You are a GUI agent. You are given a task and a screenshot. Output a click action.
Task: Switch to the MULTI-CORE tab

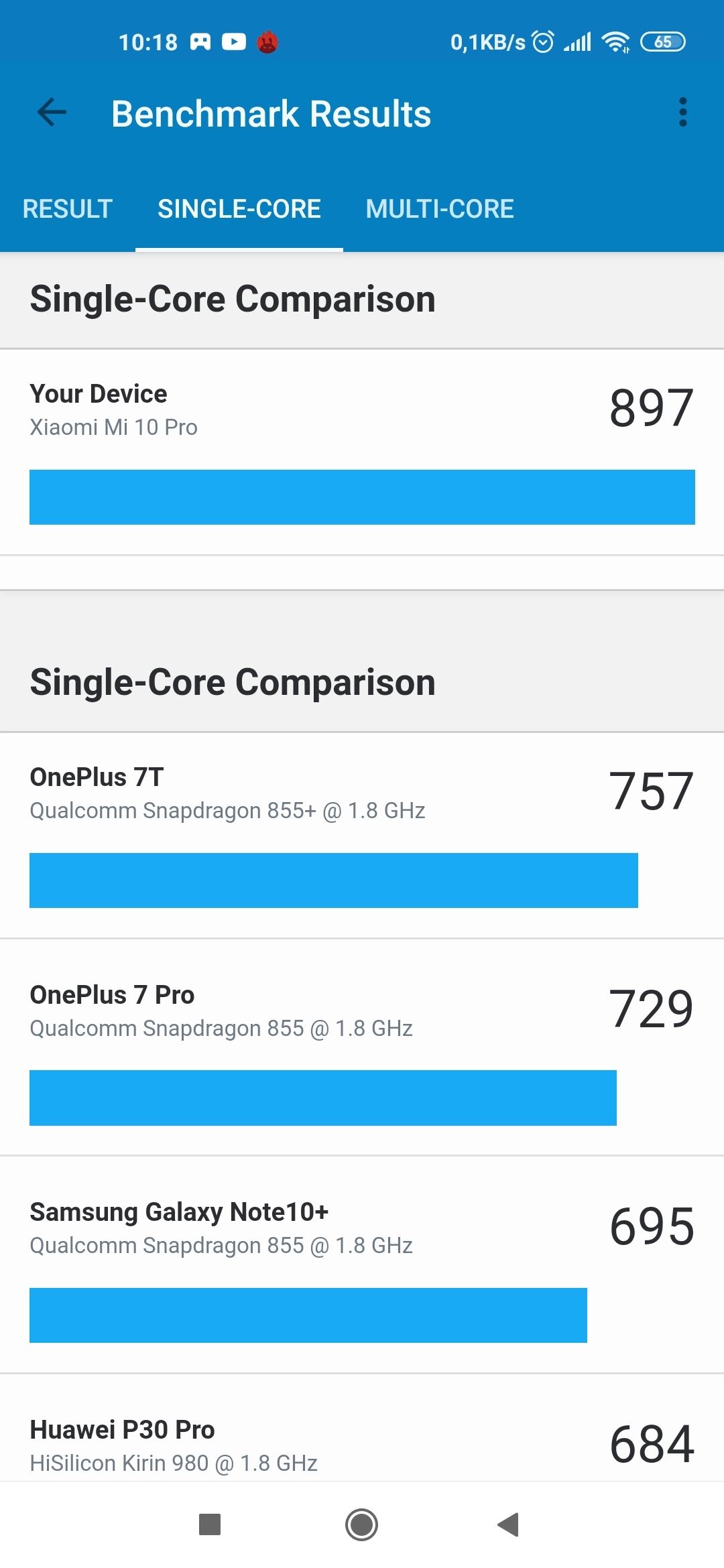(x=440, y=209)
